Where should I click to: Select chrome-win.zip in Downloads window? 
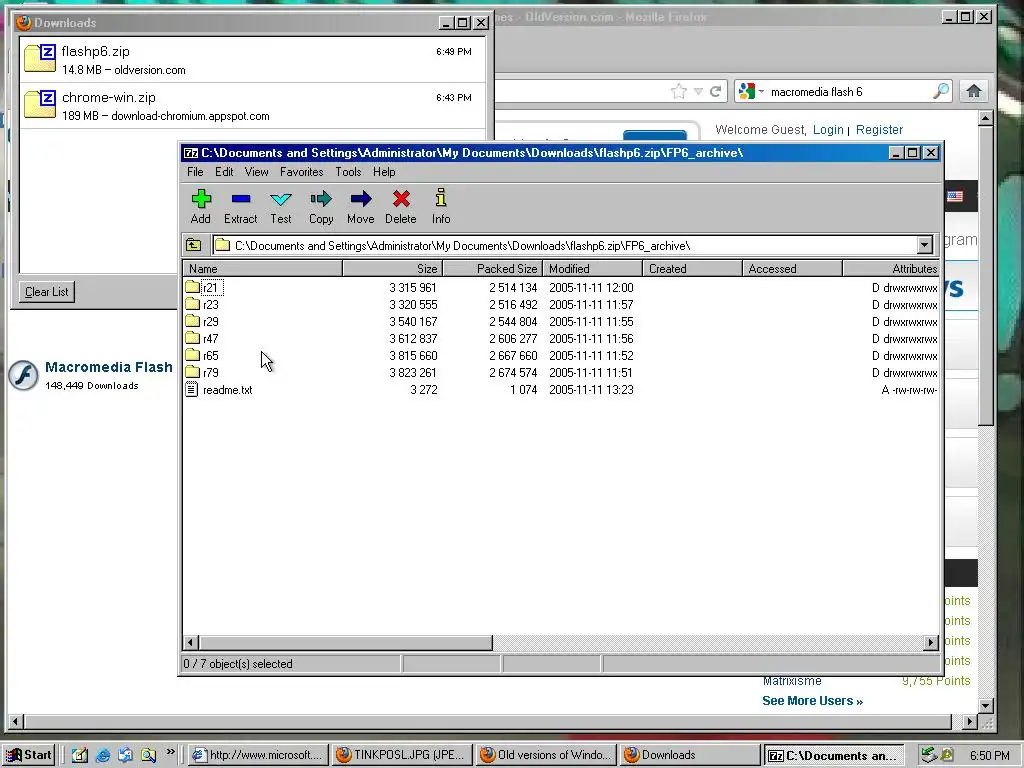tap(253, 106)
